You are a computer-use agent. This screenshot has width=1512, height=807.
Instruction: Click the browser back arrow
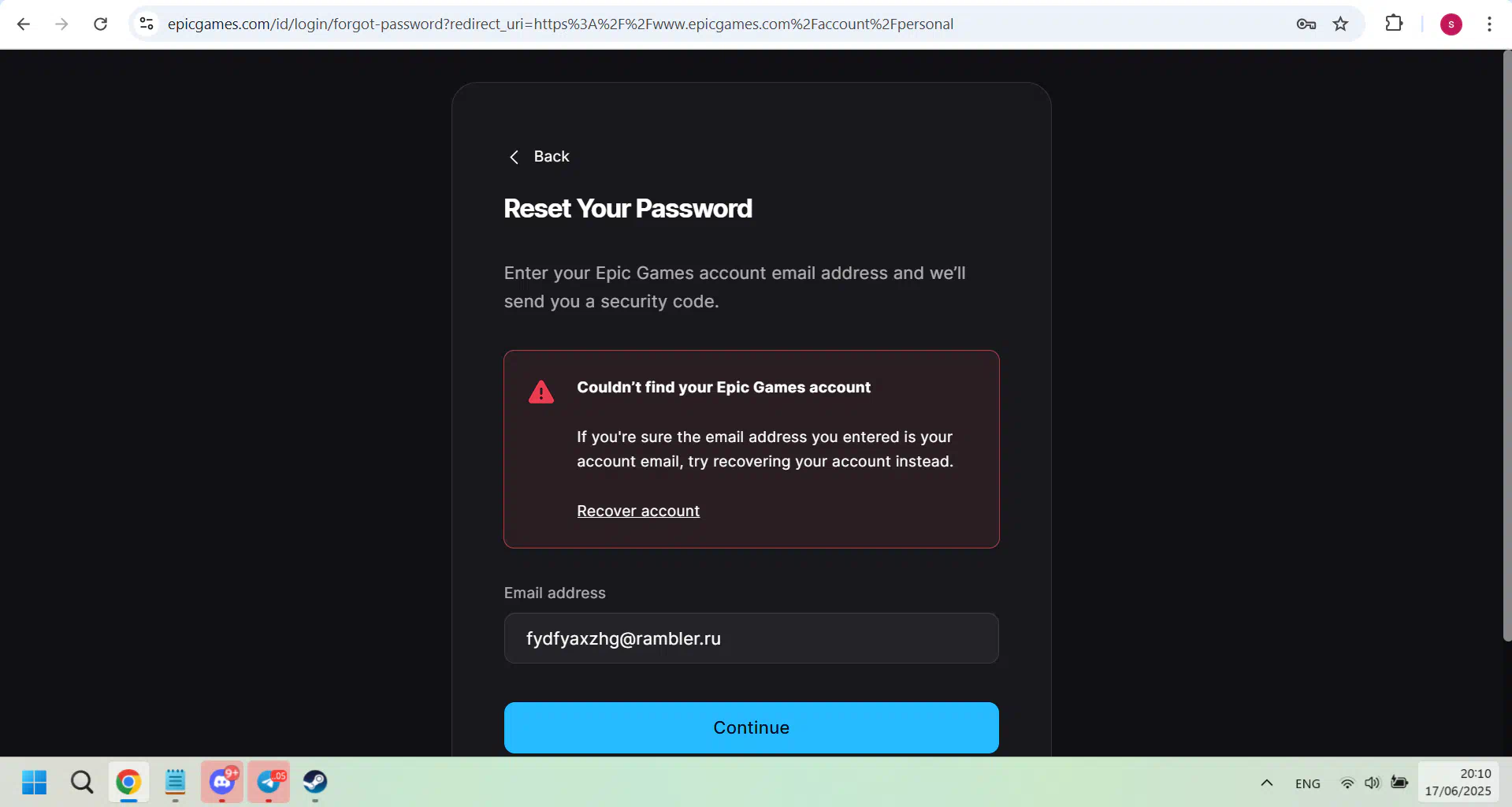(24, 24)
